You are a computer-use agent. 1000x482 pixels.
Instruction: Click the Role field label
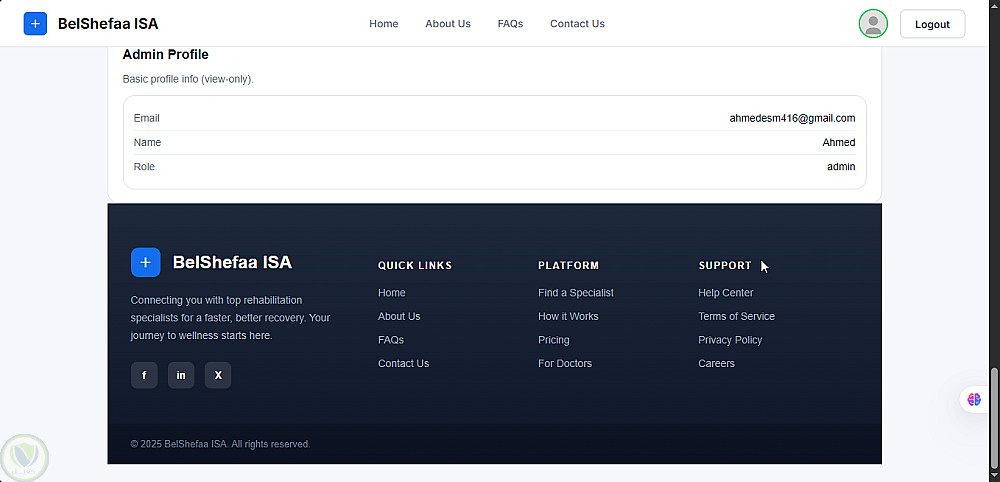(x=144, y=166)
